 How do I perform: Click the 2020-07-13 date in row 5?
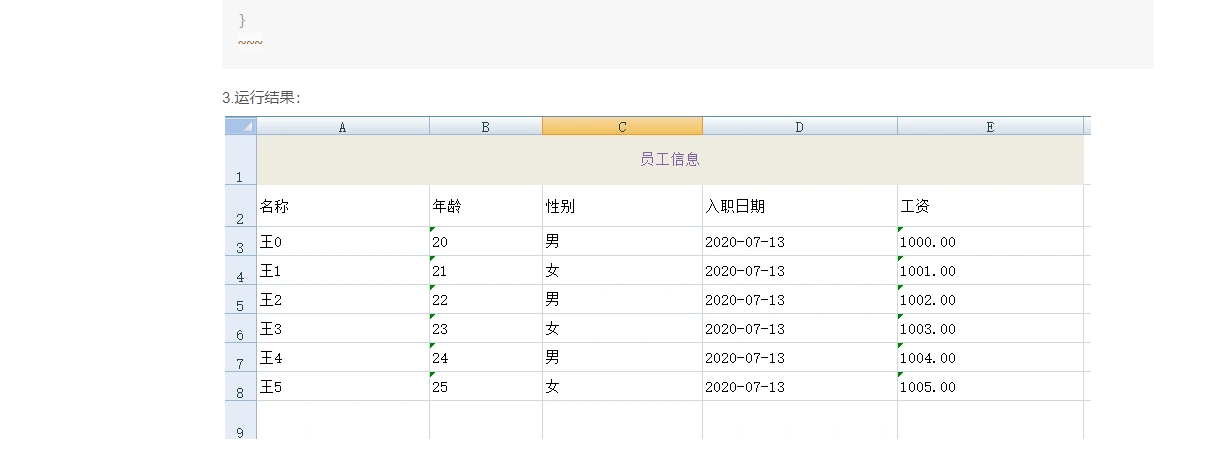pos(745,300)
